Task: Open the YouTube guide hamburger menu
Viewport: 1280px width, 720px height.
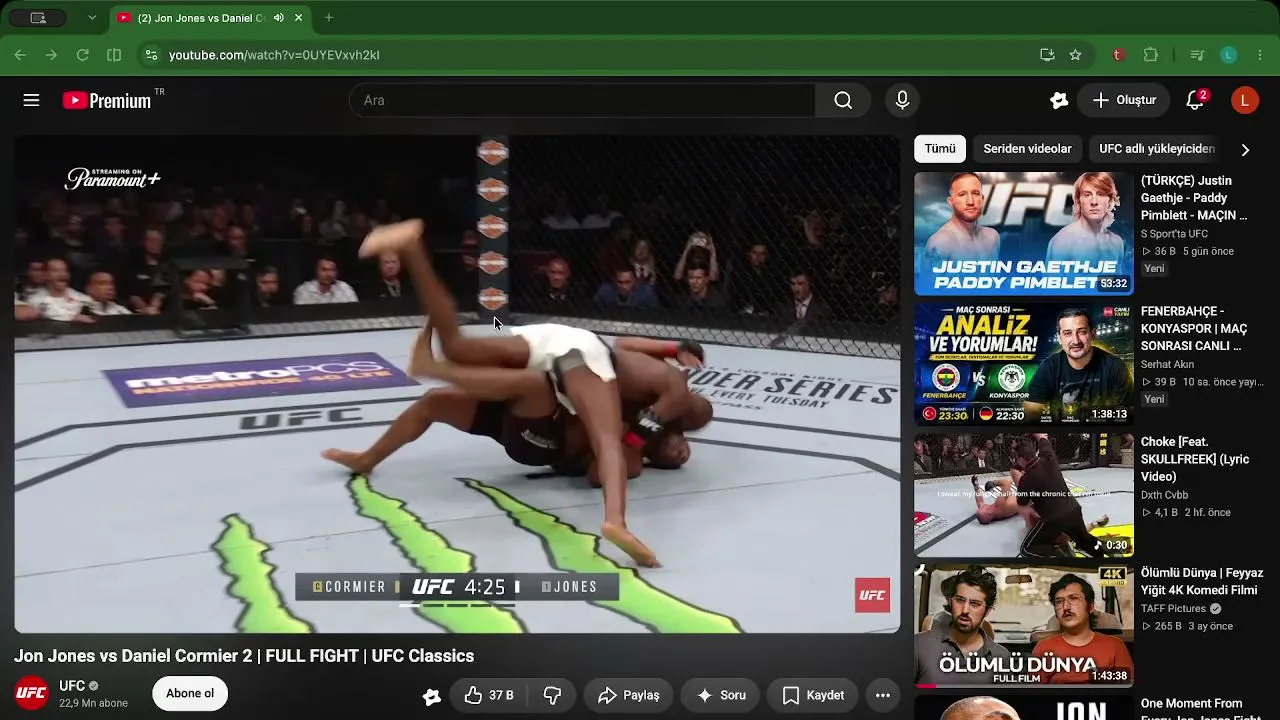Action: pyautogui.click(x=31, y=100)
